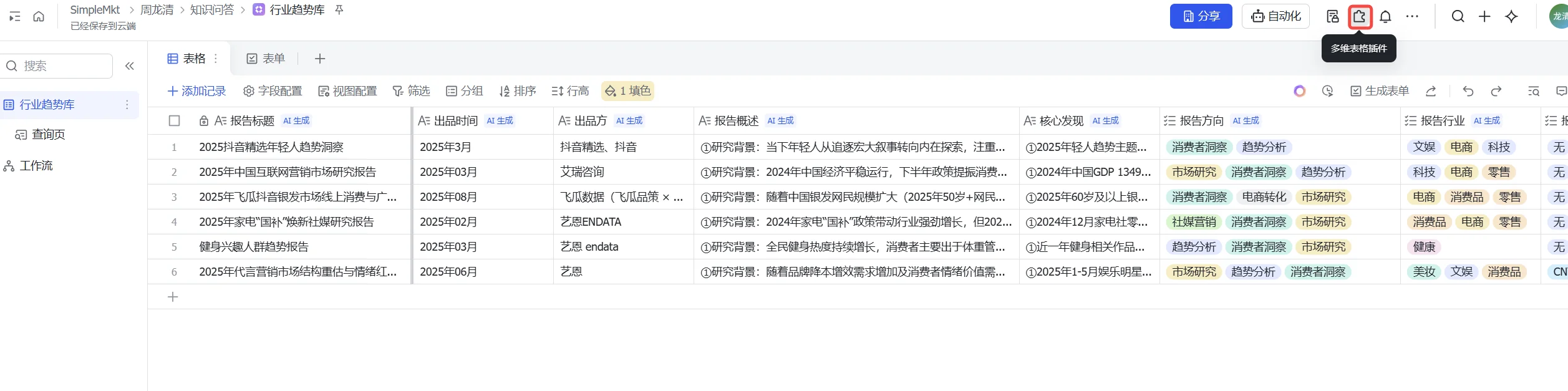Click 报告概述 column header
Image resolution: width=1568 pixels, height=391 pixels.
[856, 121]
